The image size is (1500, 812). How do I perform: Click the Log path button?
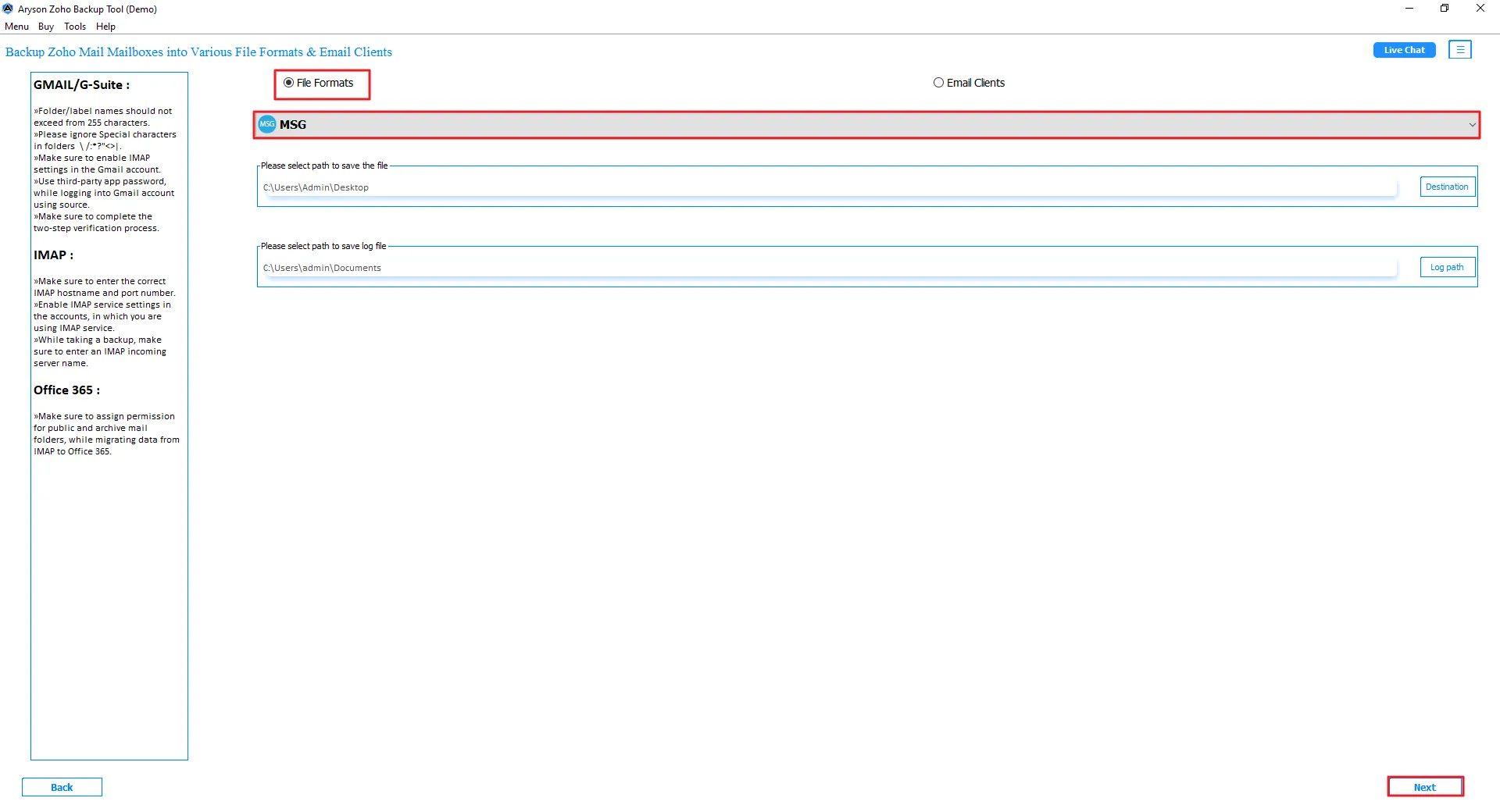1447,267
